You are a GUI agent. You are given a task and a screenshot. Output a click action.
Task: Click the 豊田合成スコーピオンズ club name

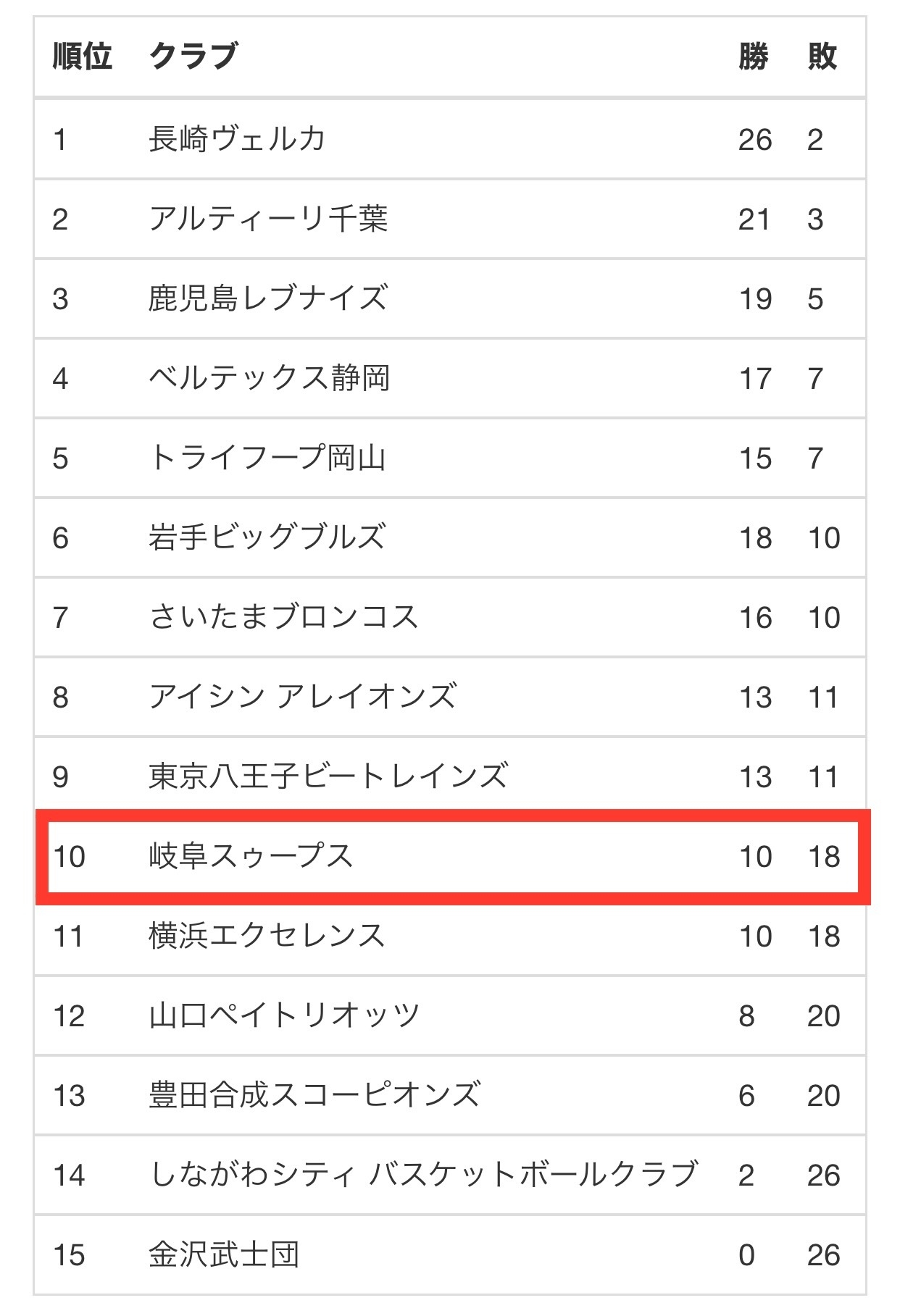click(314, 1095)
